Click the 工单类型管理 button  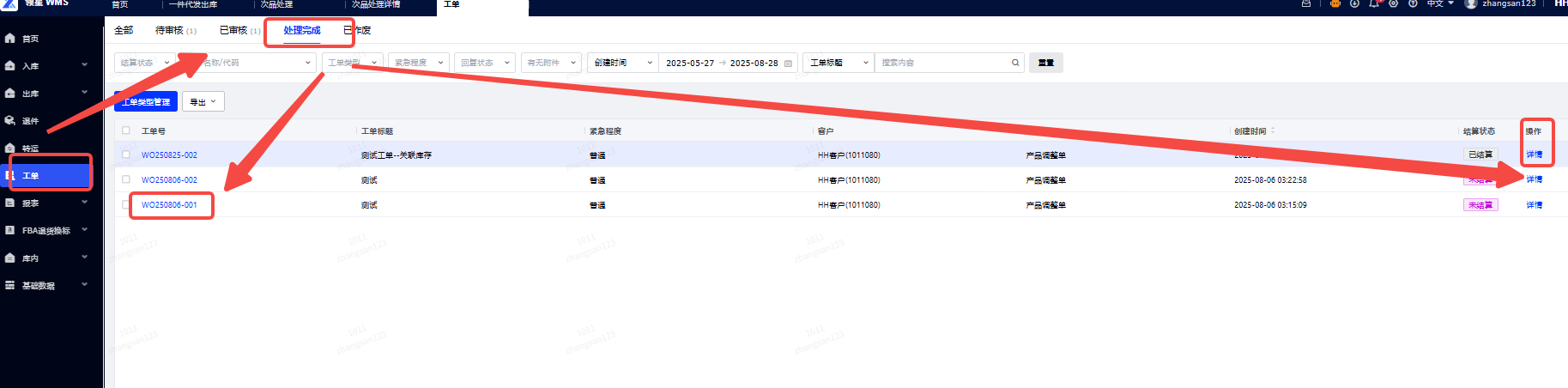coord(146,101)
